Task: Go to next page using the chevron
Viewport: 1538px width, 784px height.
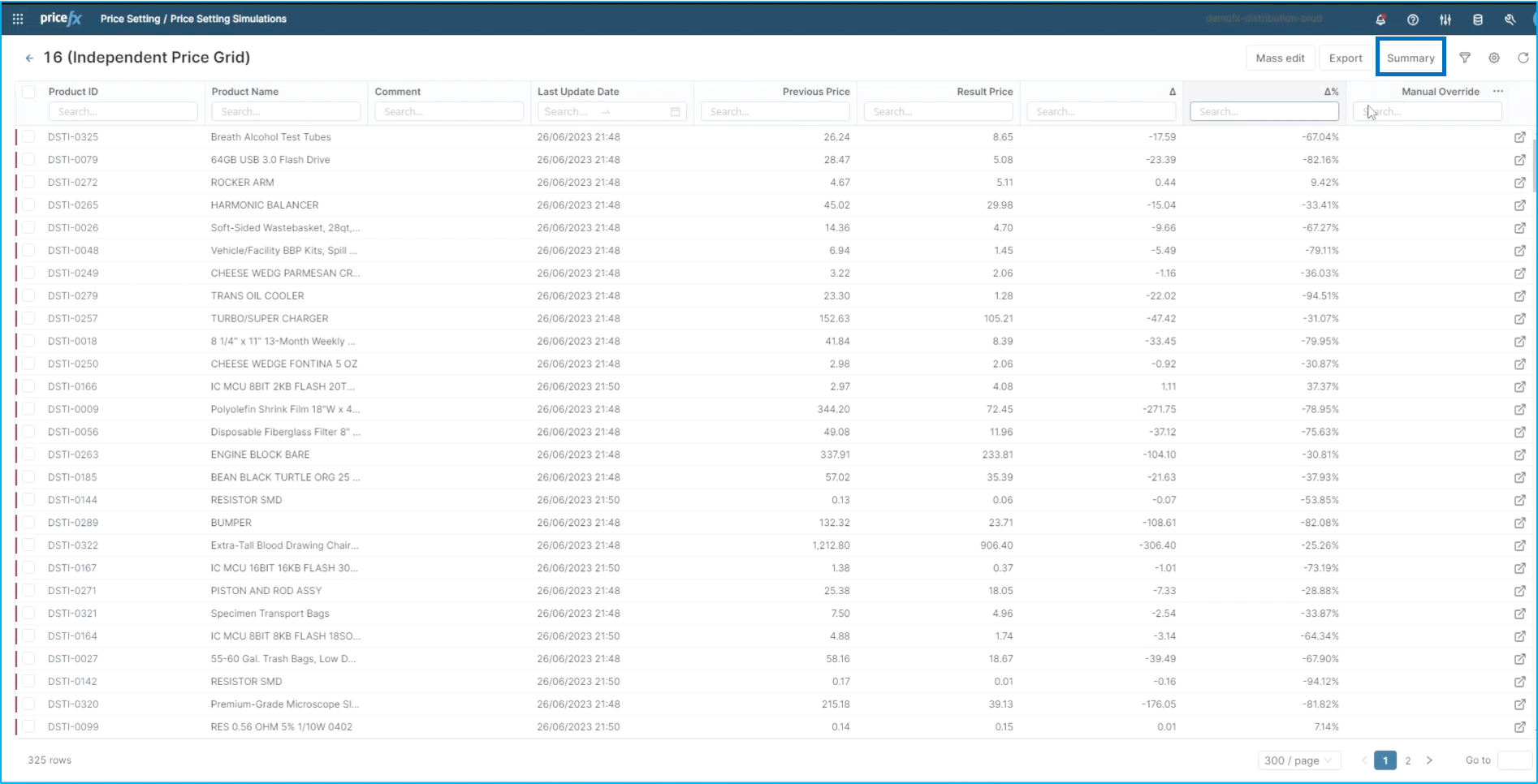Action: click(x=1430, y=760)
